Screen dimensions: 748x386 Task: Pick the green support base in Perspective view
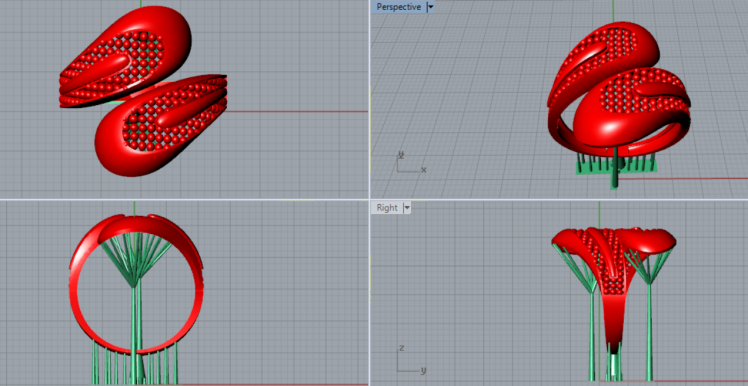(615, 166)
